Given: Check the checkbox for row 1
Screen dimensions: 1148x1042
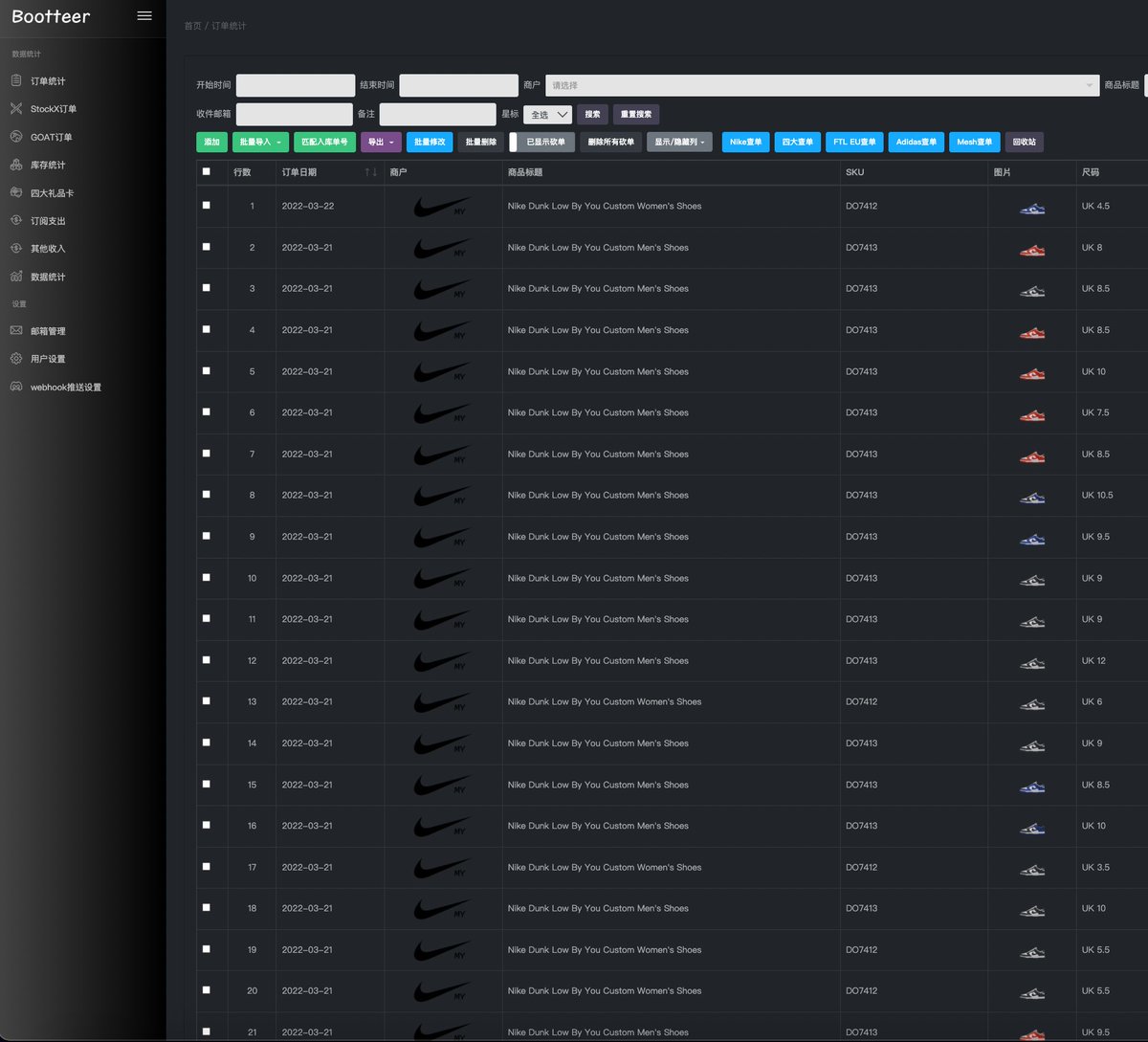Looking at the screenshot, I should [207, 205].
